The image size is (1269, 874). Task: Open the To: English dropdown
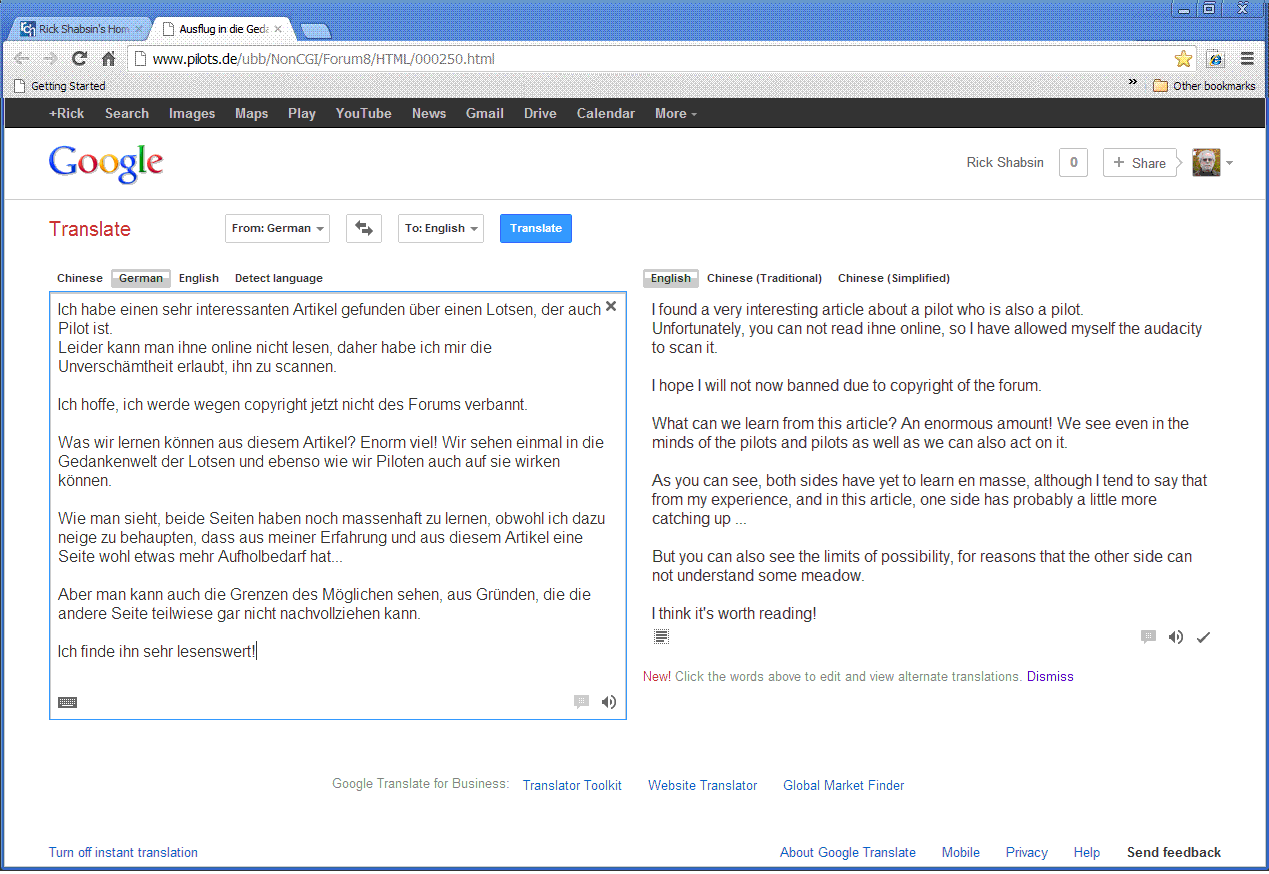click(x=441, y=229)
